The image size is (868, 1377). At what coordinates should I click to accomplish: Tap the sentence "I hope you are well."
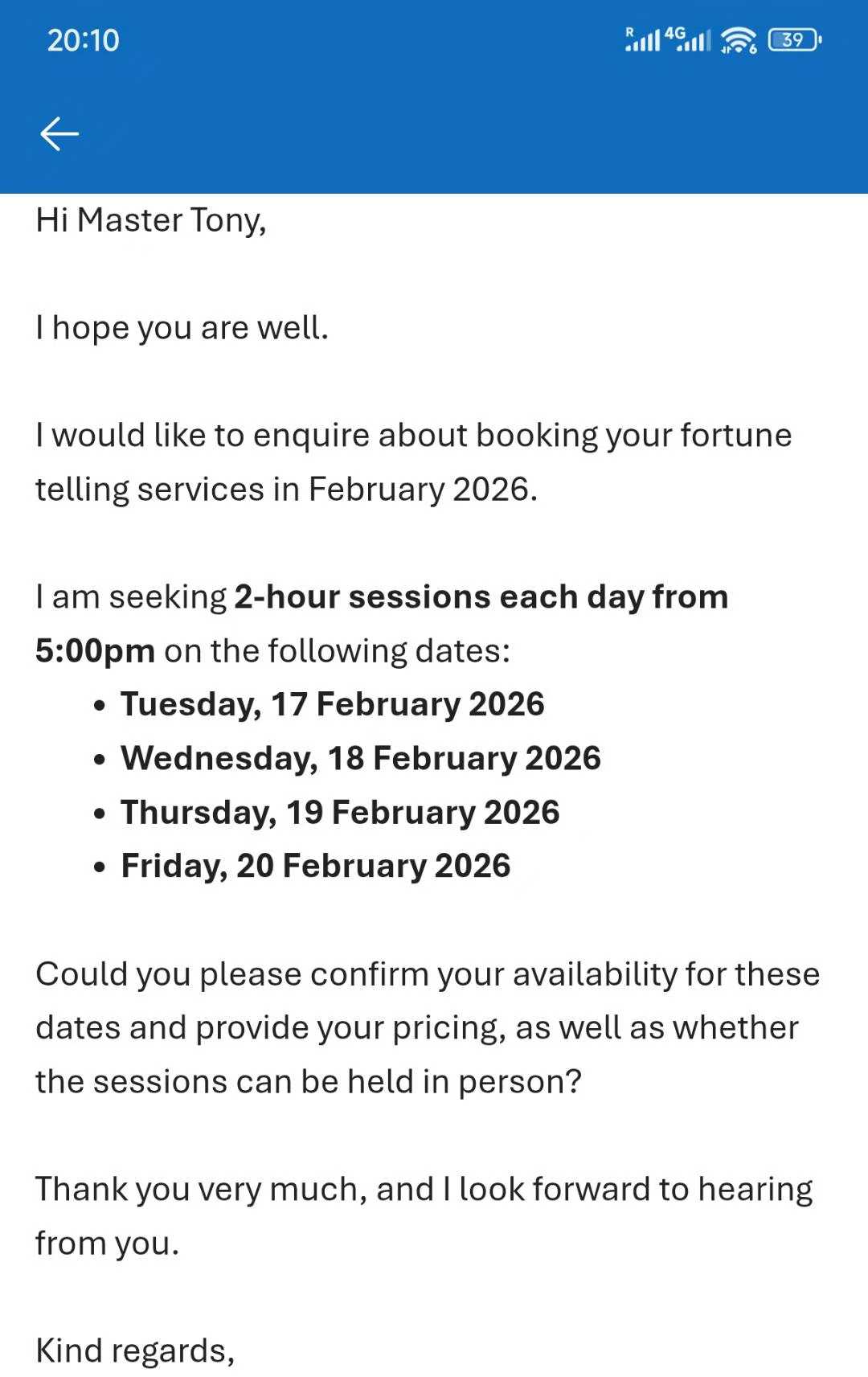coord(182,328)
